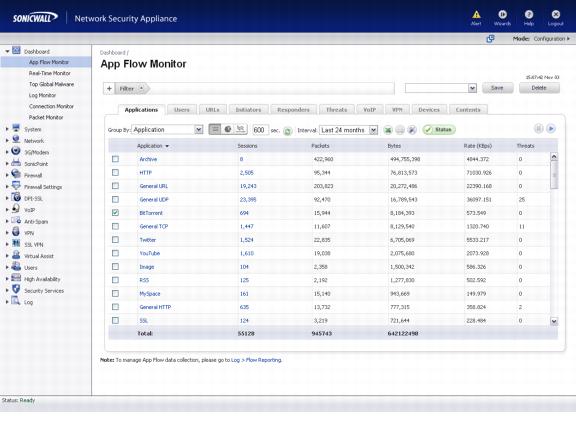Check the General UDP row checkbox

point(115,199)
